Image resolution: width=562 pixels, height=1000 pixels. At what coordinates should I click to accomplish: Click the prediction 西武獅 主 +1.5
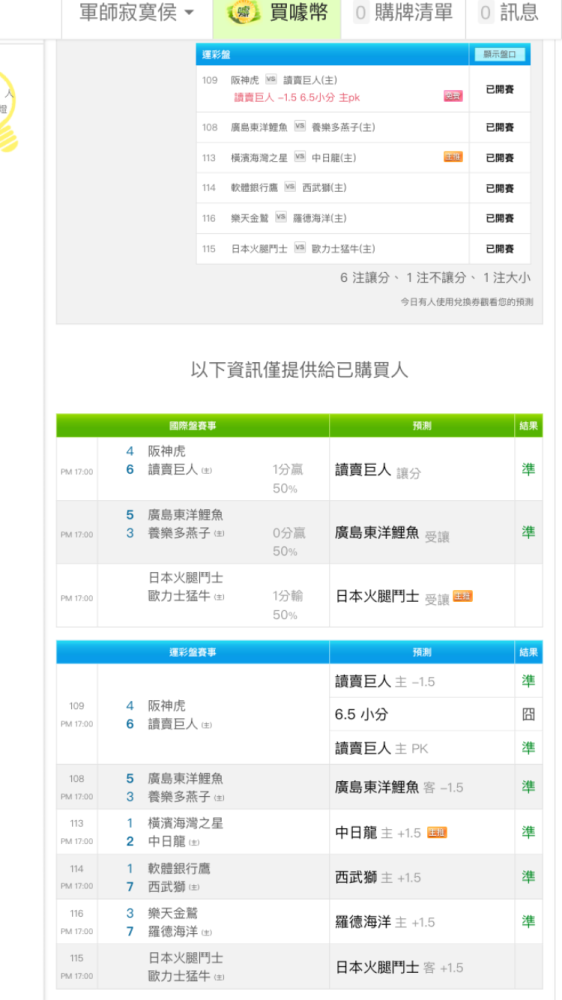click(378, 878)
